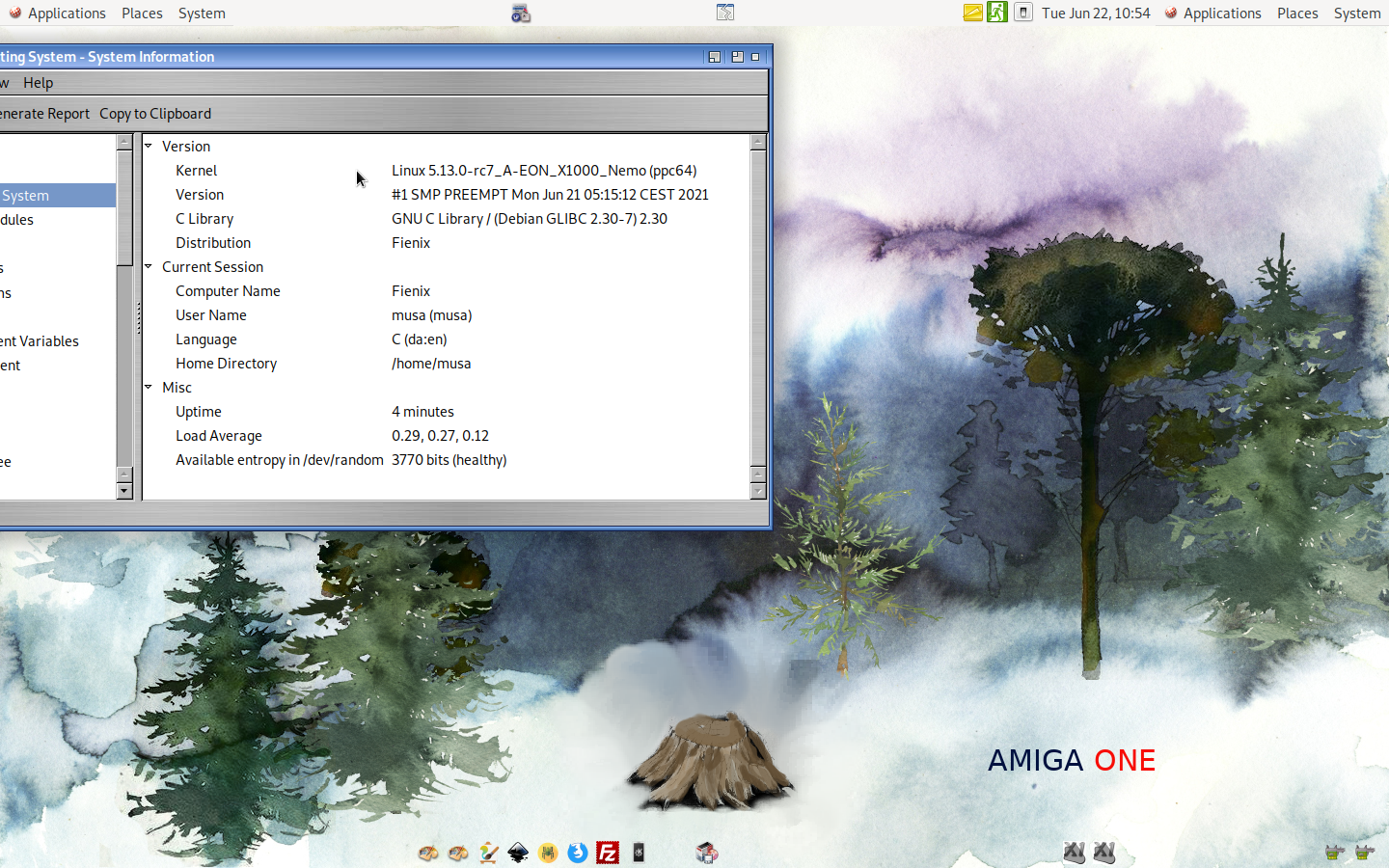This screenshot has height=868, width=1389.
Task: Click the sidebar scrollbar down arrow
Action: coord(124,491)
